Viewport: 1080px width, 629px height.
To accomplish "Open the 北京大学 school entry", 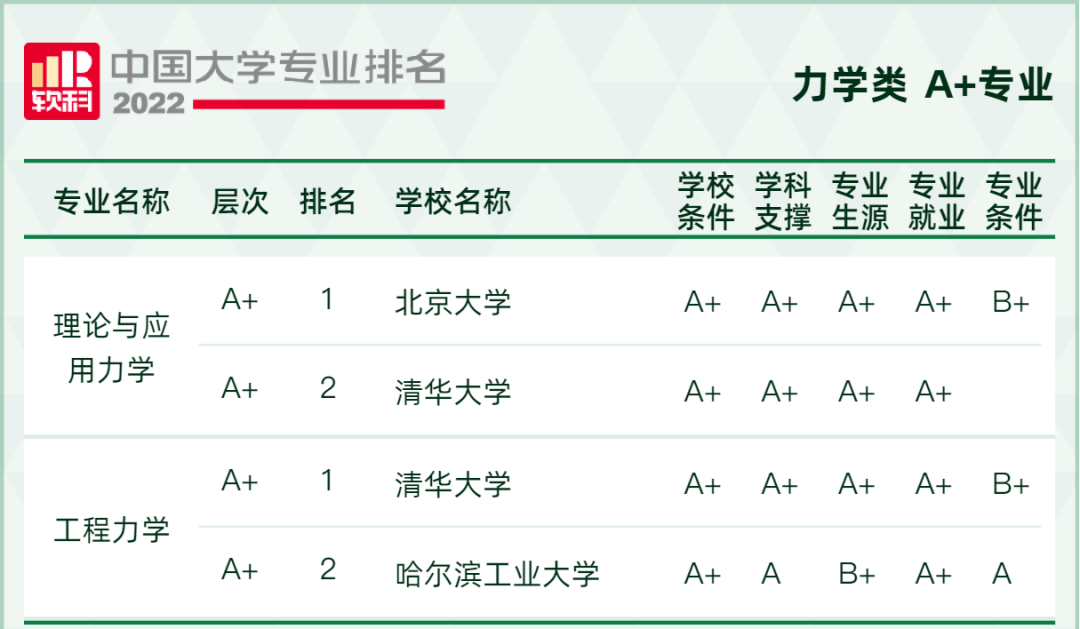I will tap(453, 302).
